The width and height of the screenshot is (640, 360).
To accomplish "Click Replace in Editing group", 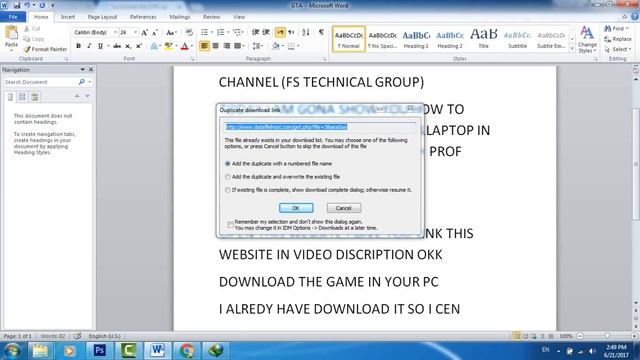I will (618, 39).
